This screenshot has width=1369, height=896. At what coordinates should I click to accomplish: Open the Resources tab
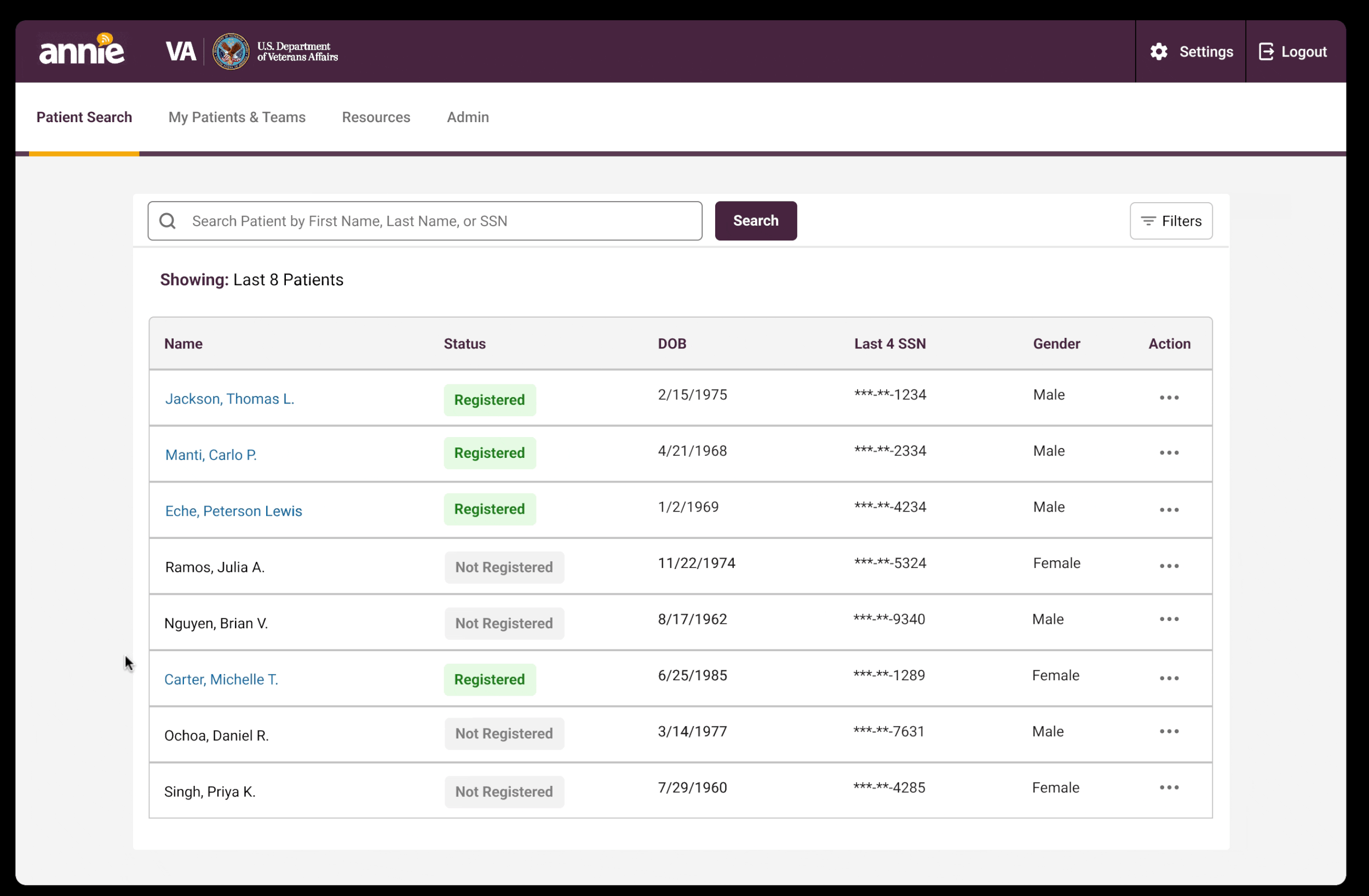point(376,117)
